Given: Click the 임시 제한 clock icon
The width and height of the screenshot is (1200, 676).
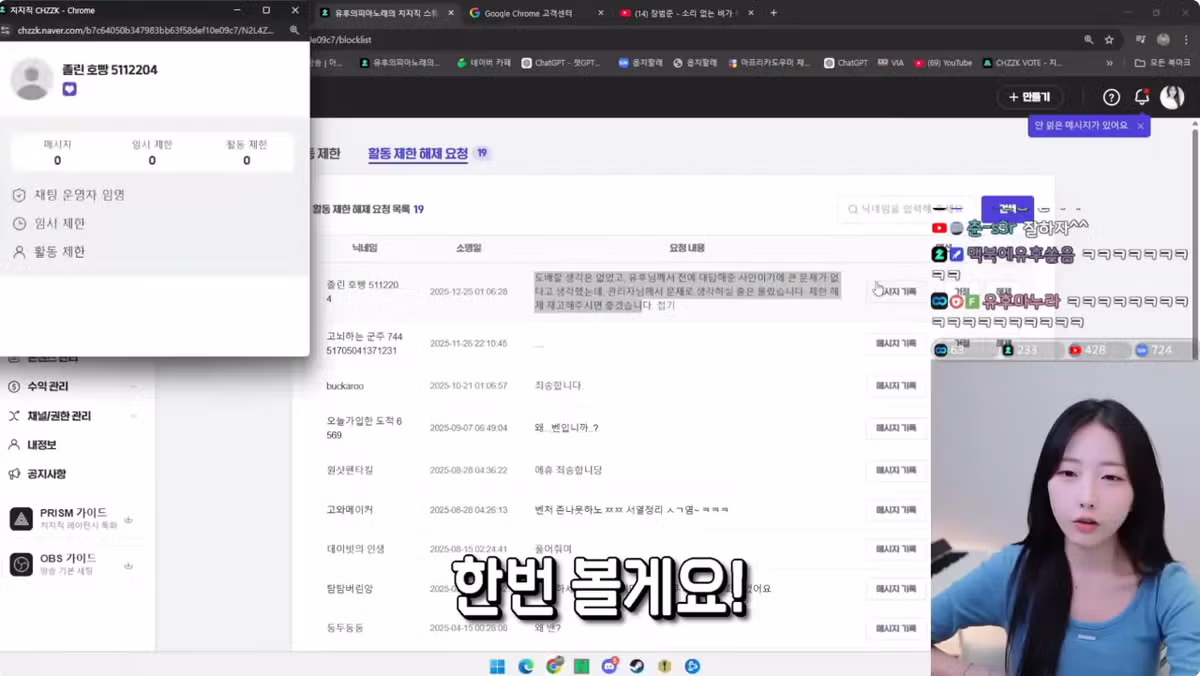Looking at the screenshot, I should click(22, 225).
